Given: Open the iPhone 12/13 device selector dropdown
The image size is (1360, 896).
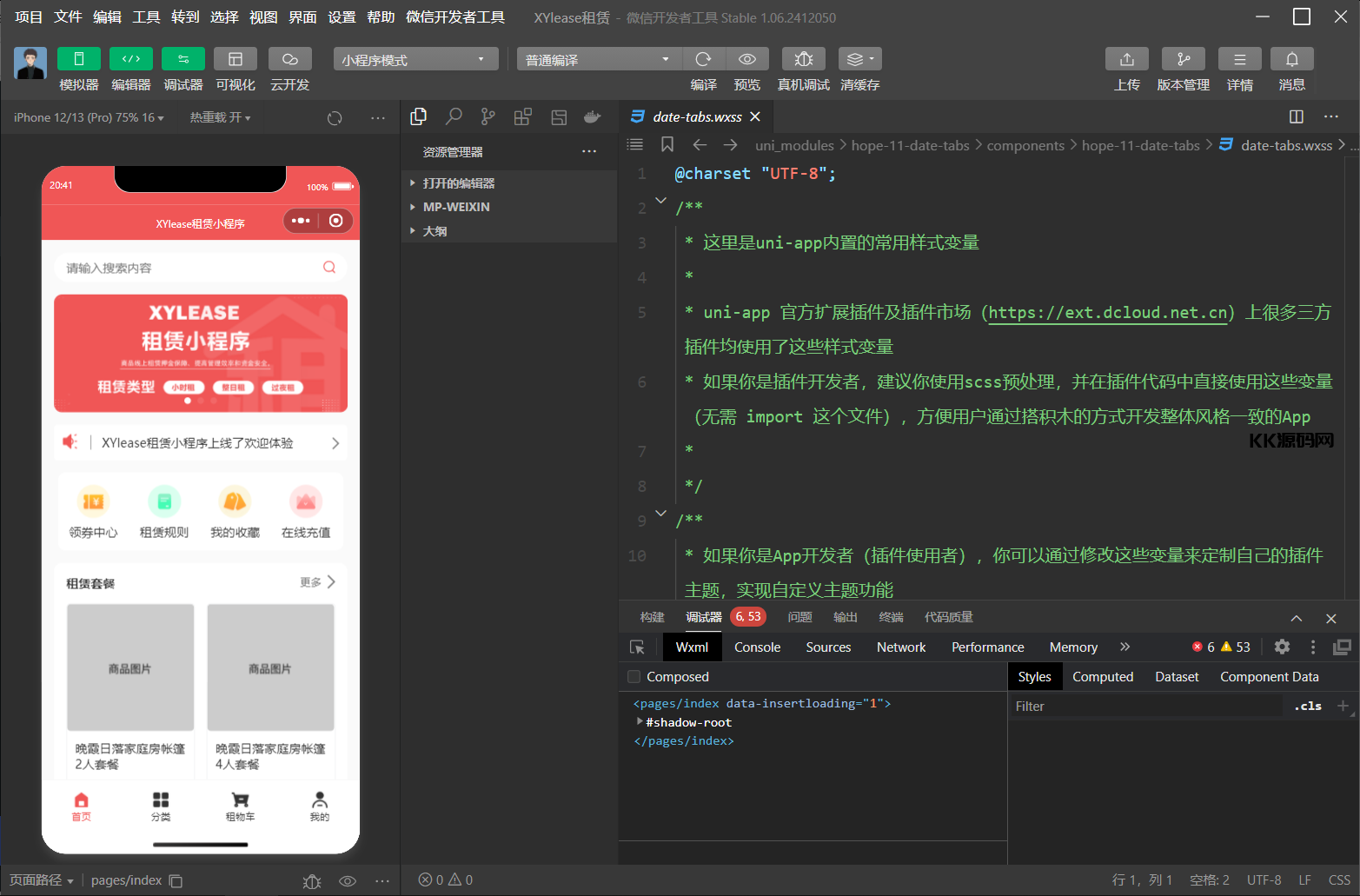Looking at the screenshot, I should click(x=89, y=117).
